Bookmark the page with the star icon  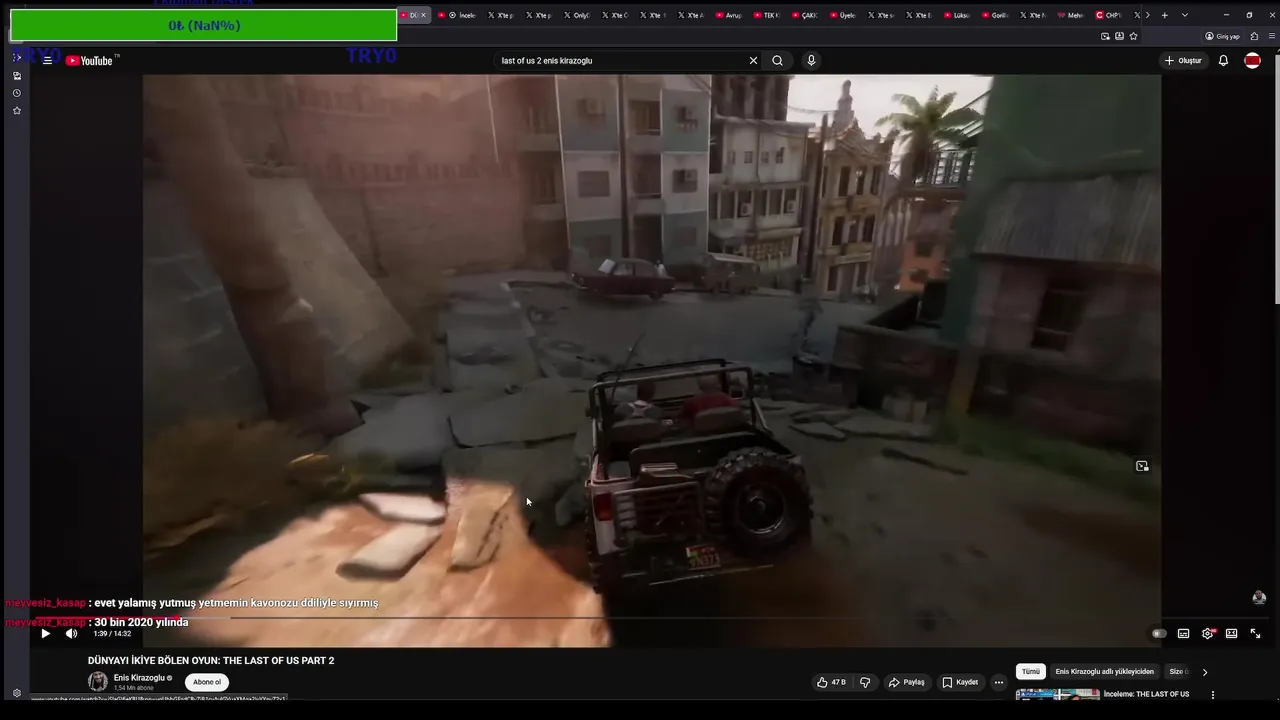tap(1133, 36)
